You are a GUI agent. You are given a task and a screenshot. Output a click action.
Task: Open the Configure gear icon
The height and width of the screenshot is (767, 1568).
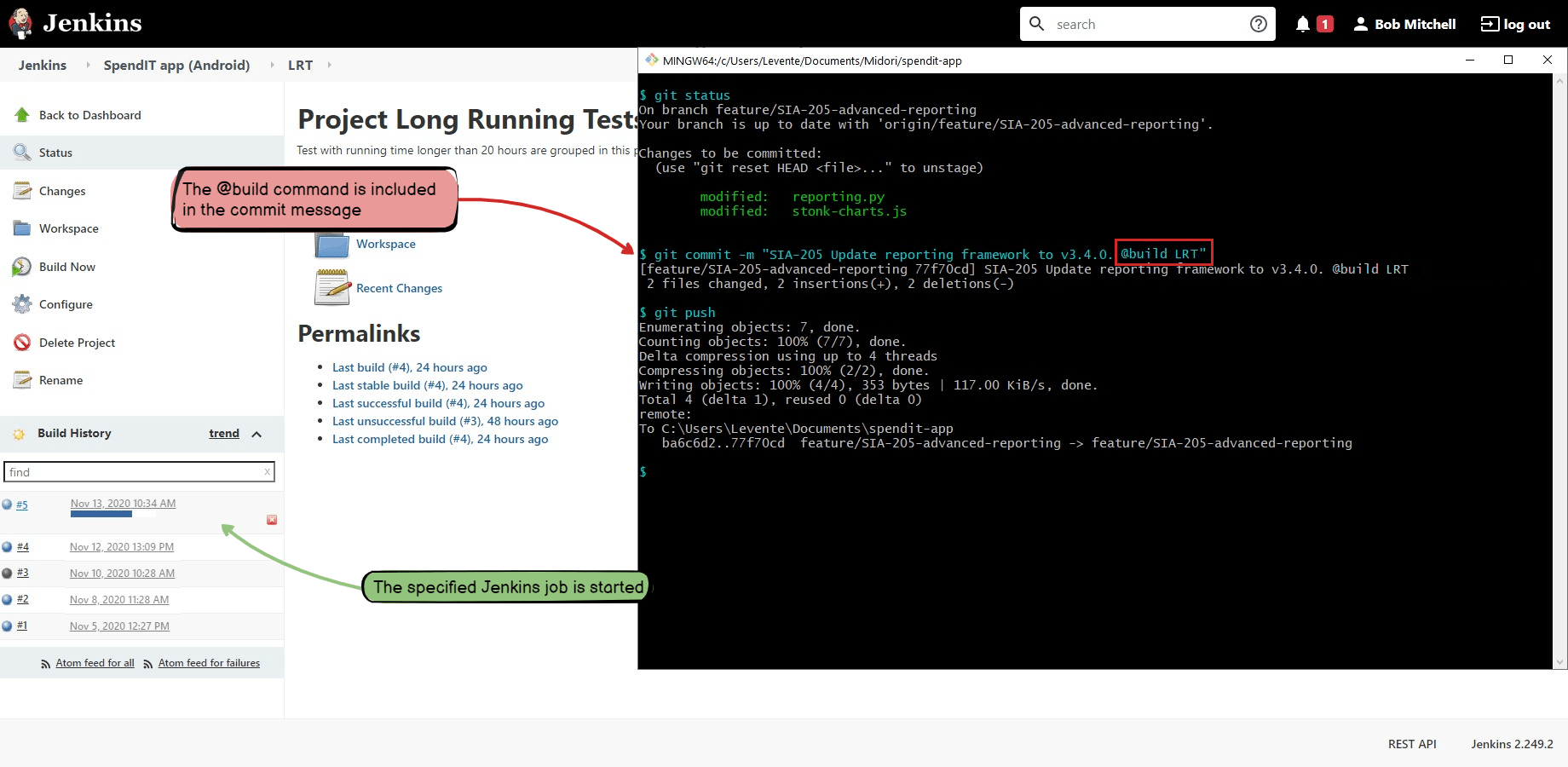pos(22,304)
